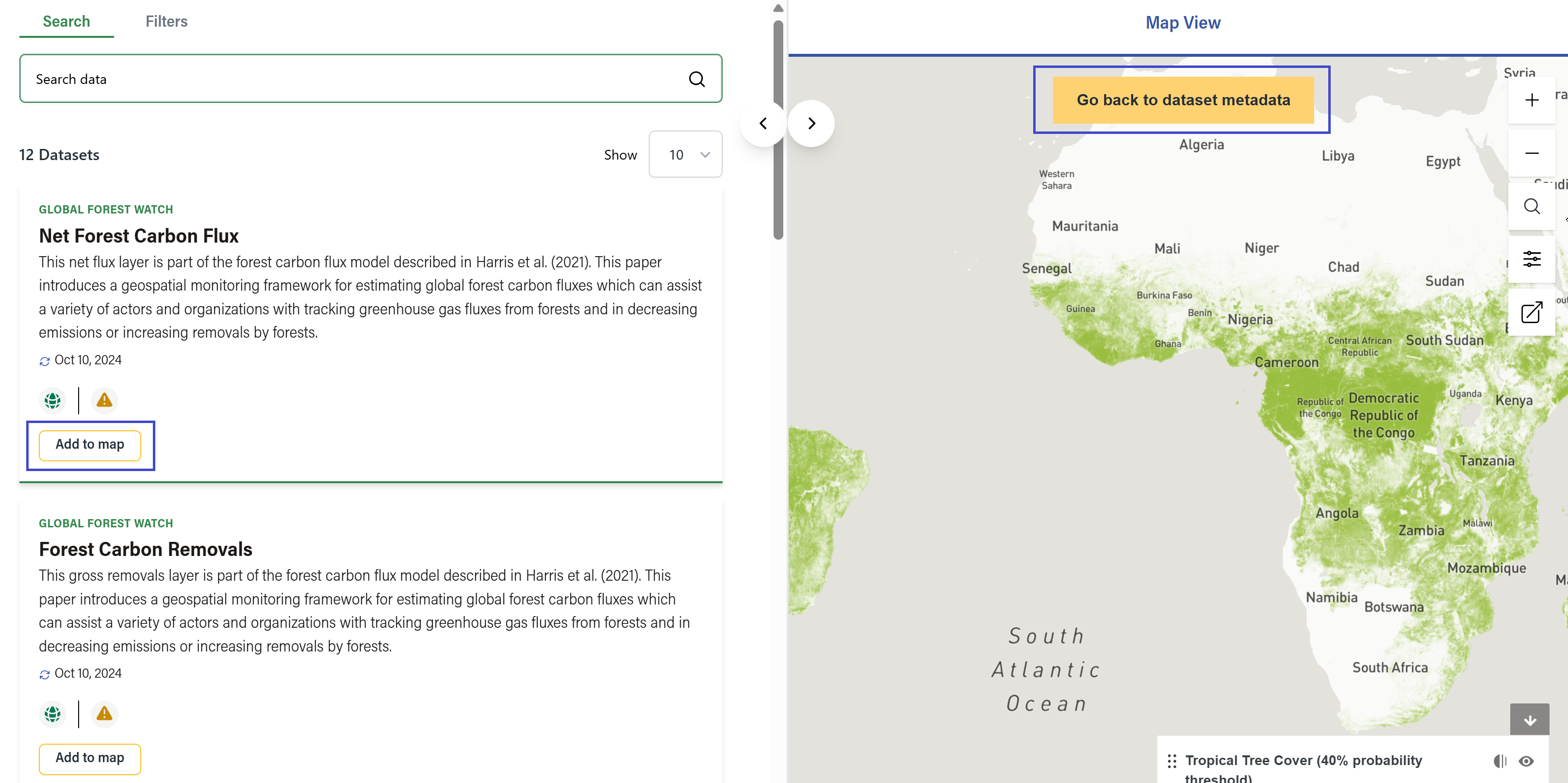Select the Search tab
Image resolution: width=1568 pixels, height=783 pixels.
click(x=66, y=21)
